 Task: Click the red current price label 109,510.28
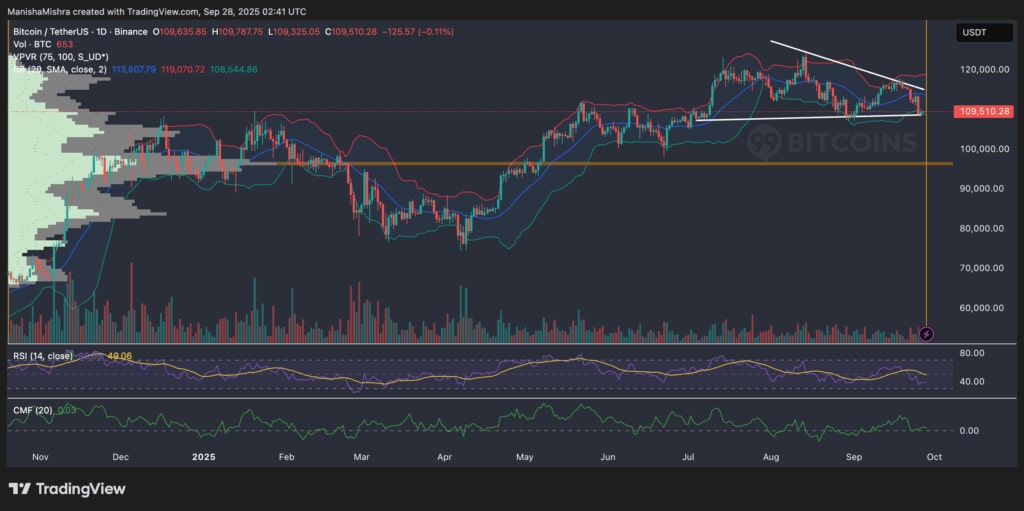[x=985, y=111]
